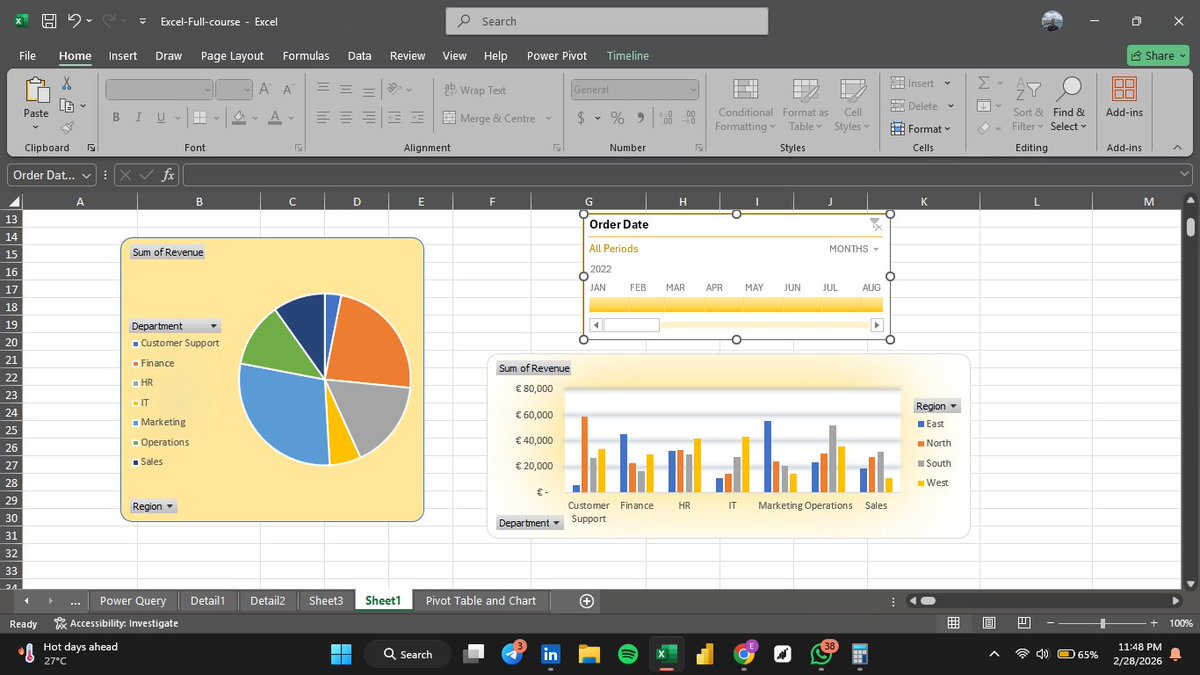This screenshot has width=1200, height=675.
Task: Click the Decrease Decimal icon
Action: coord(689,118)
